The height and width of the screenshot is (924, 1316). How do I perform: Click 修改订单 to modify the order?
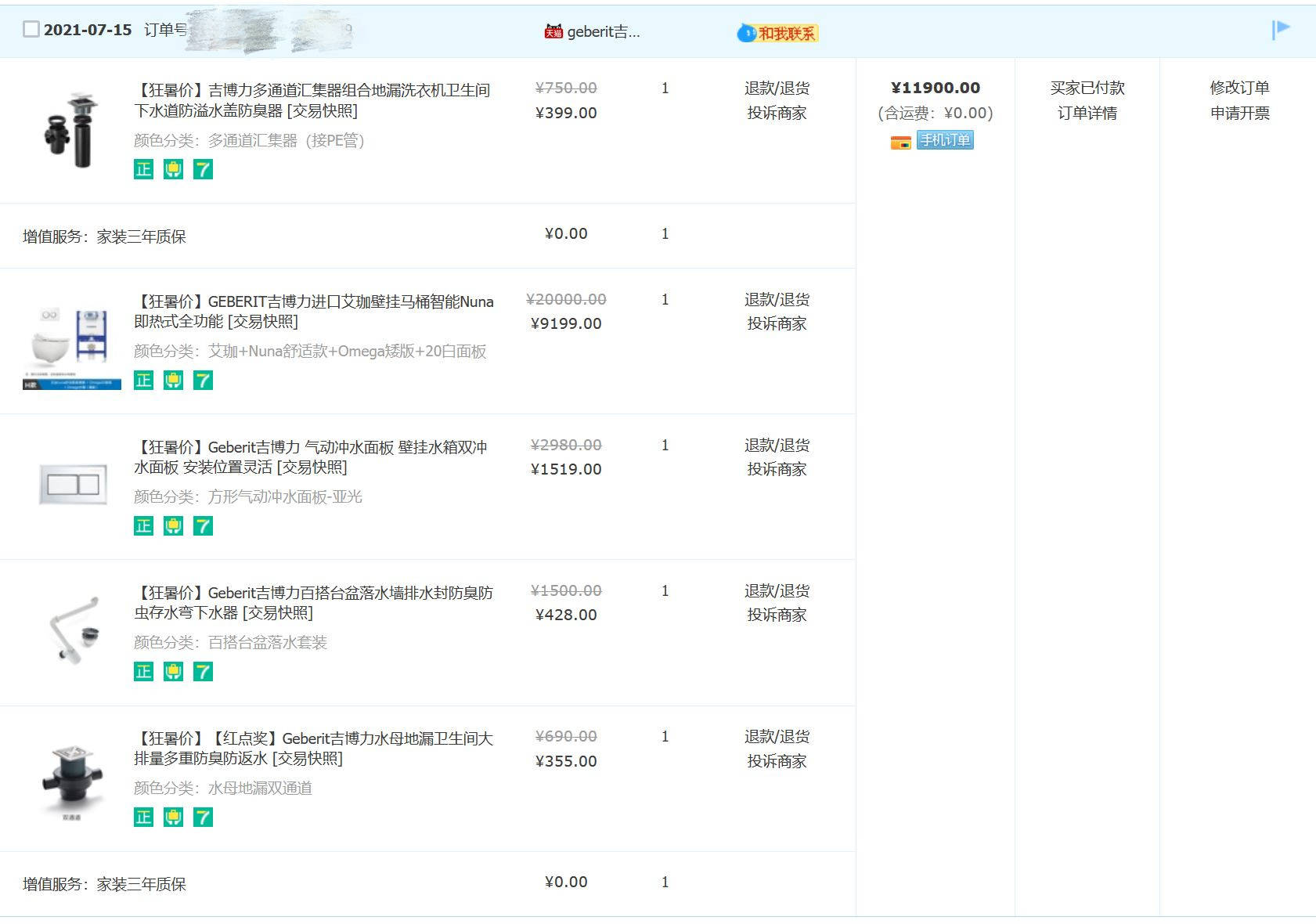coord(1239,88)
